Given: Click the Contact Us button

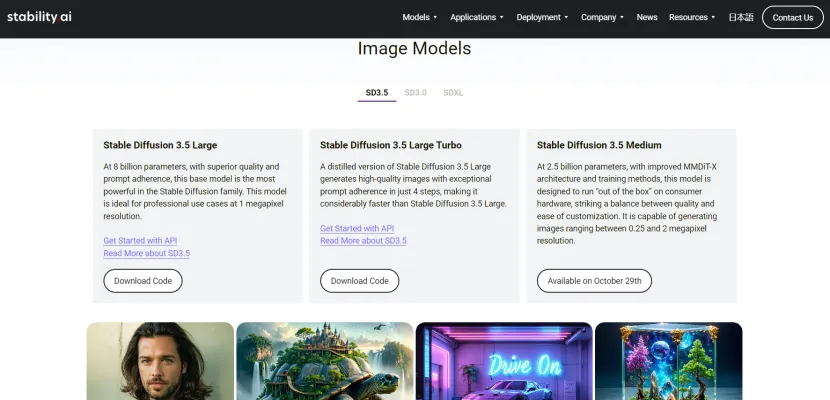Looking at the screenshot, I should [x=792, y=17].
